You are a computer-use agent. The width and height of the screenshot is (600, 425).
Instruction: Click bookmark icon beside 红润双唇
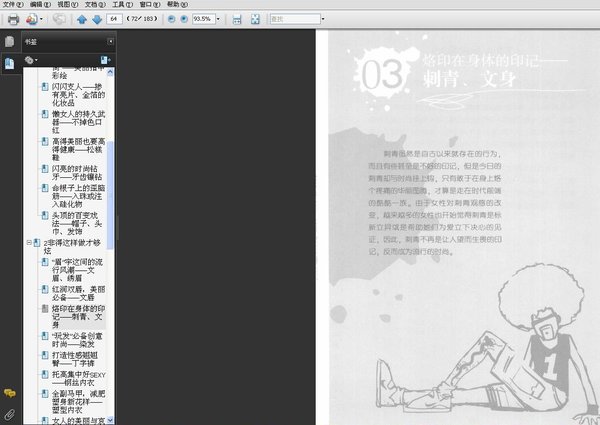[45, 289]
